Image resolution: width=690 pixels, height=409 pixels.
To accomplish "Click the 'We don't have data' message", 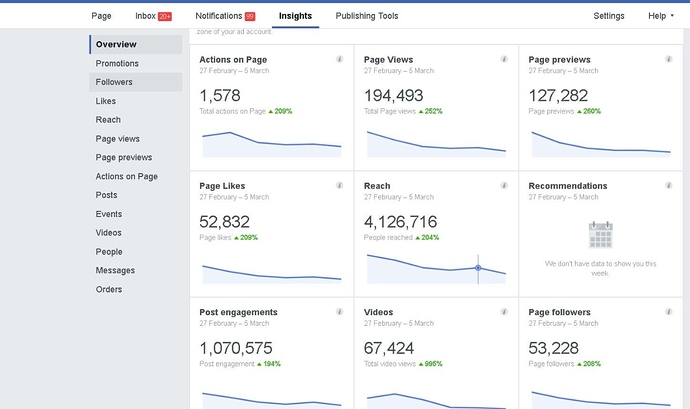I will 601,269.
